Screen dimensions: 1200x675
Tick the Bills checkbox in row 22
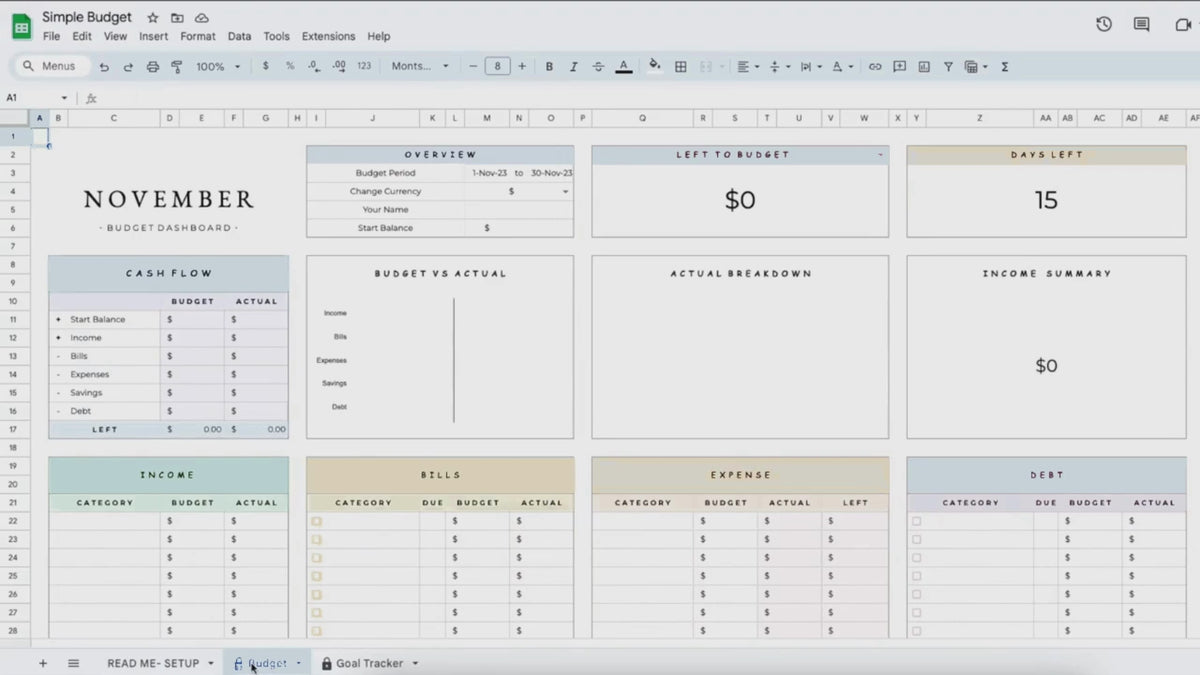(x=316, y=521)
